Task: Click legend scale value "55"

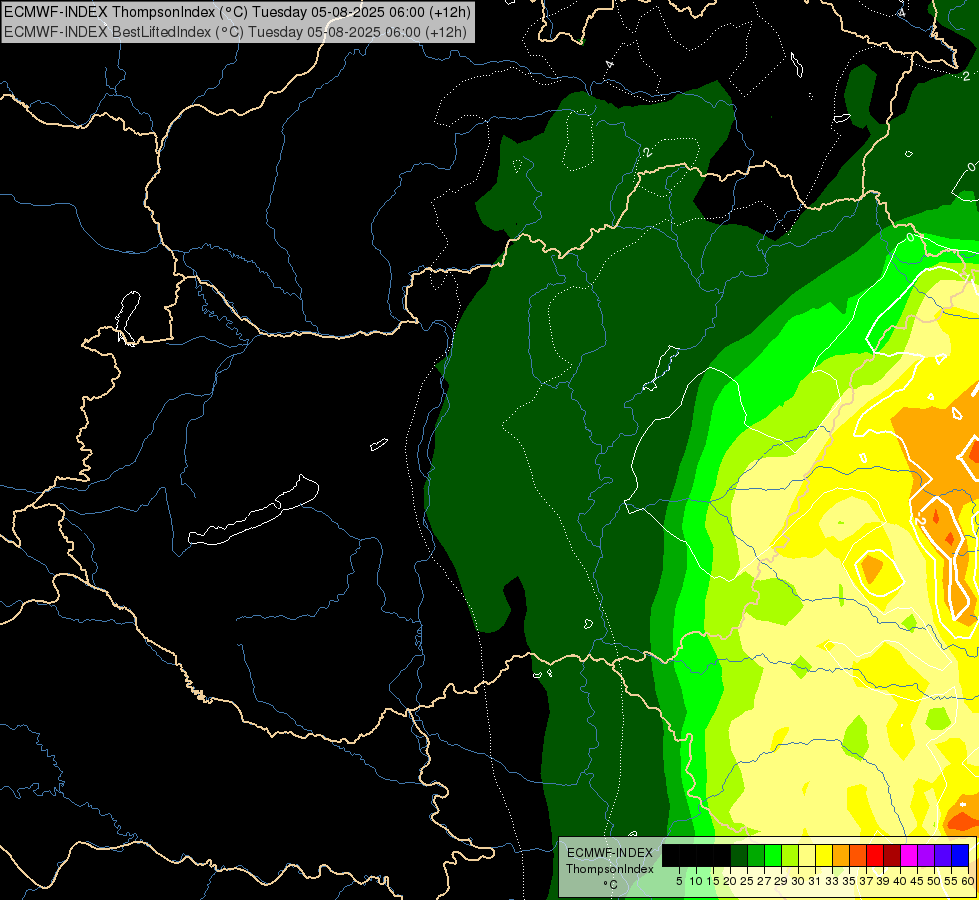Action: tap(952, 881)
